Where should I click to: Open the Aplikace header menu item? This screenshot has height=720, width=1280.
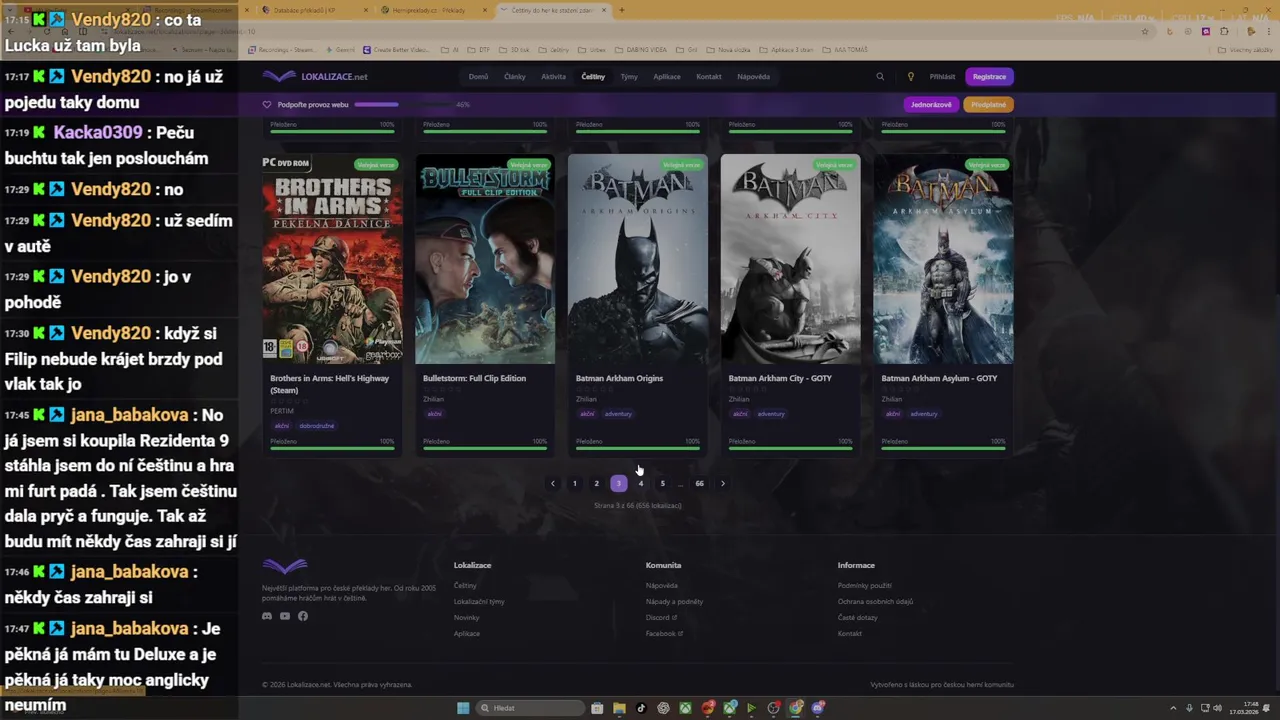tap(667, 77)
